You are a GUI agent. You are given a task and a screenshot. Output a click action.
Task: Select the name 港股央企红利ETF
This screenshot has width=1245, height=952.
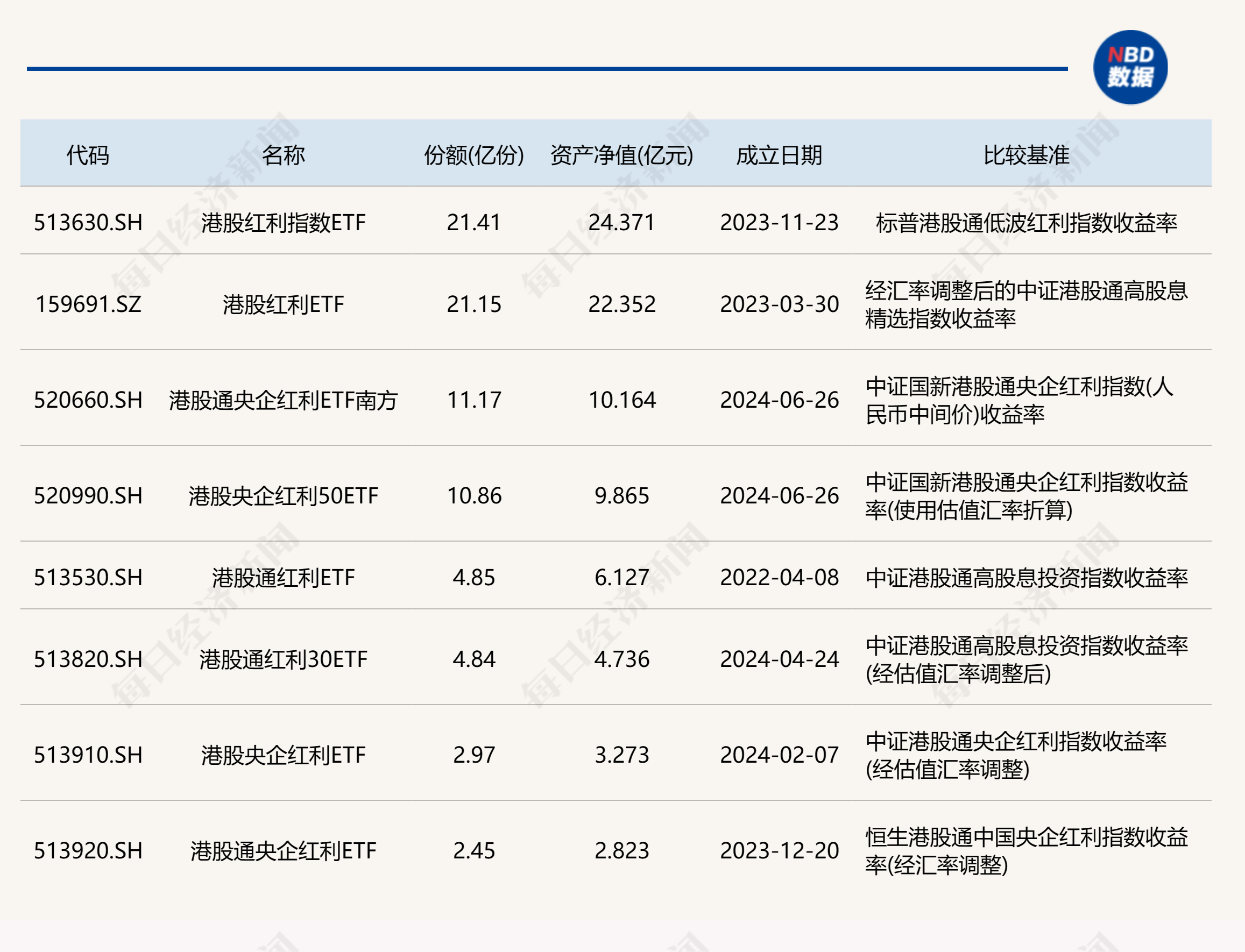point(284,755)
